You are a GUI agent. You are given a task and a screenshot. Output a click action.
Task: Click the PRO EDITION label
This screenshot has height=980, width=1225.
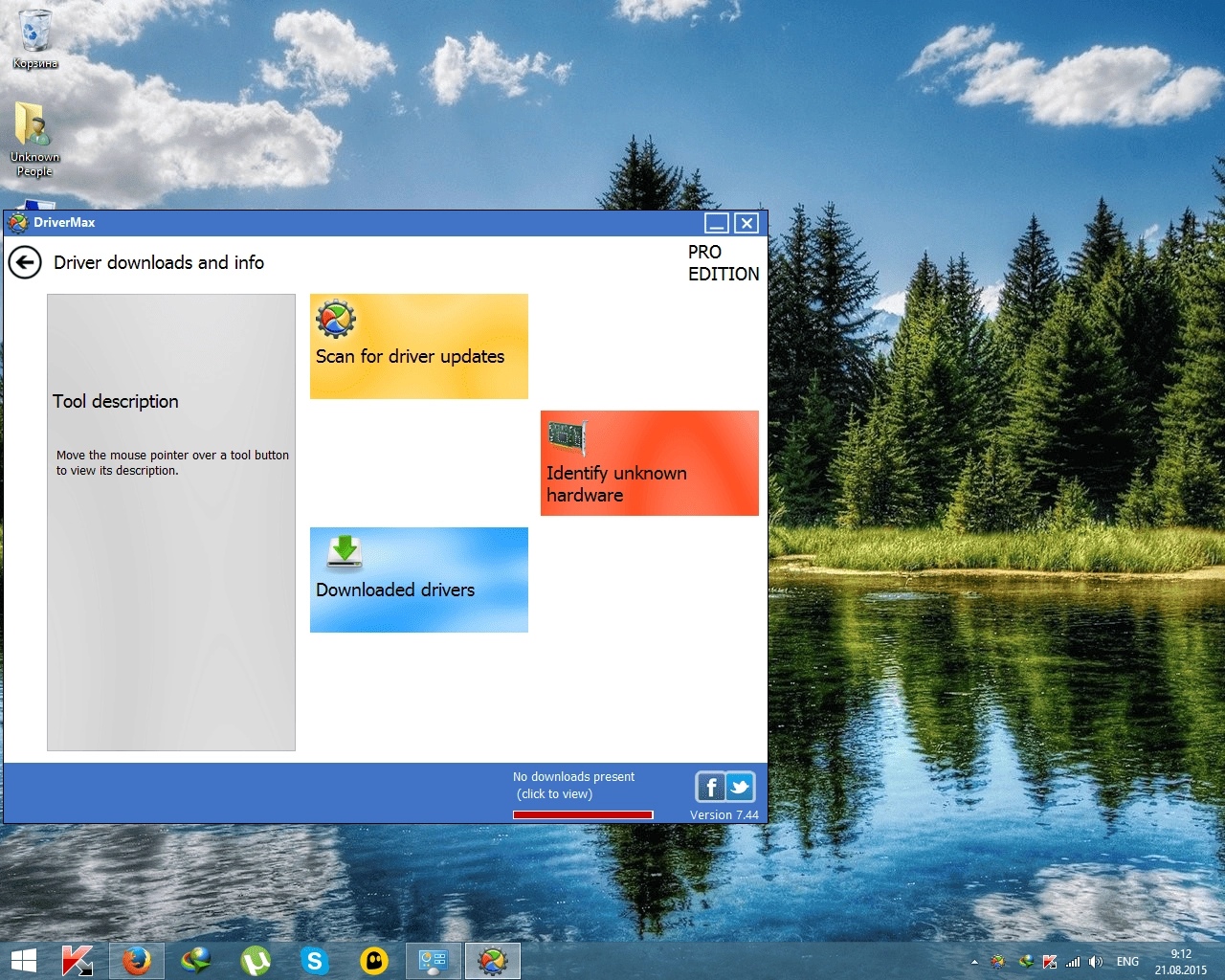click(x=724, y=263)
